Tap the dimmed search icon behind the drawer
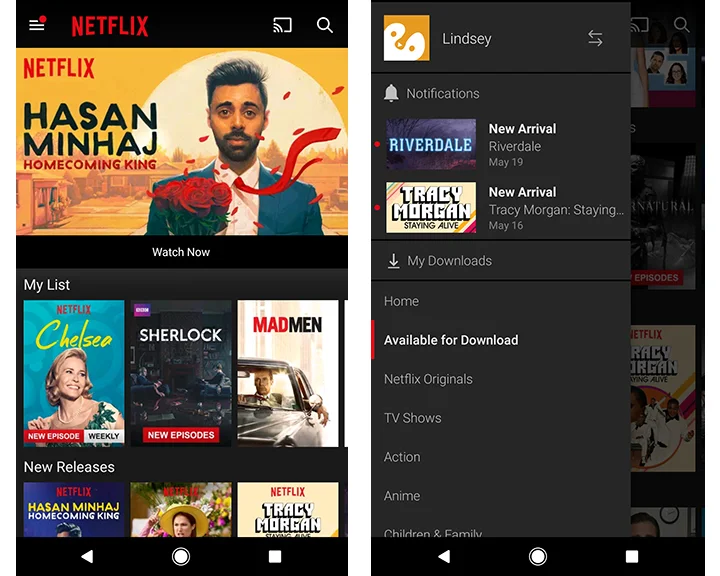Viewport: 720px width, 576px height. 681,25
